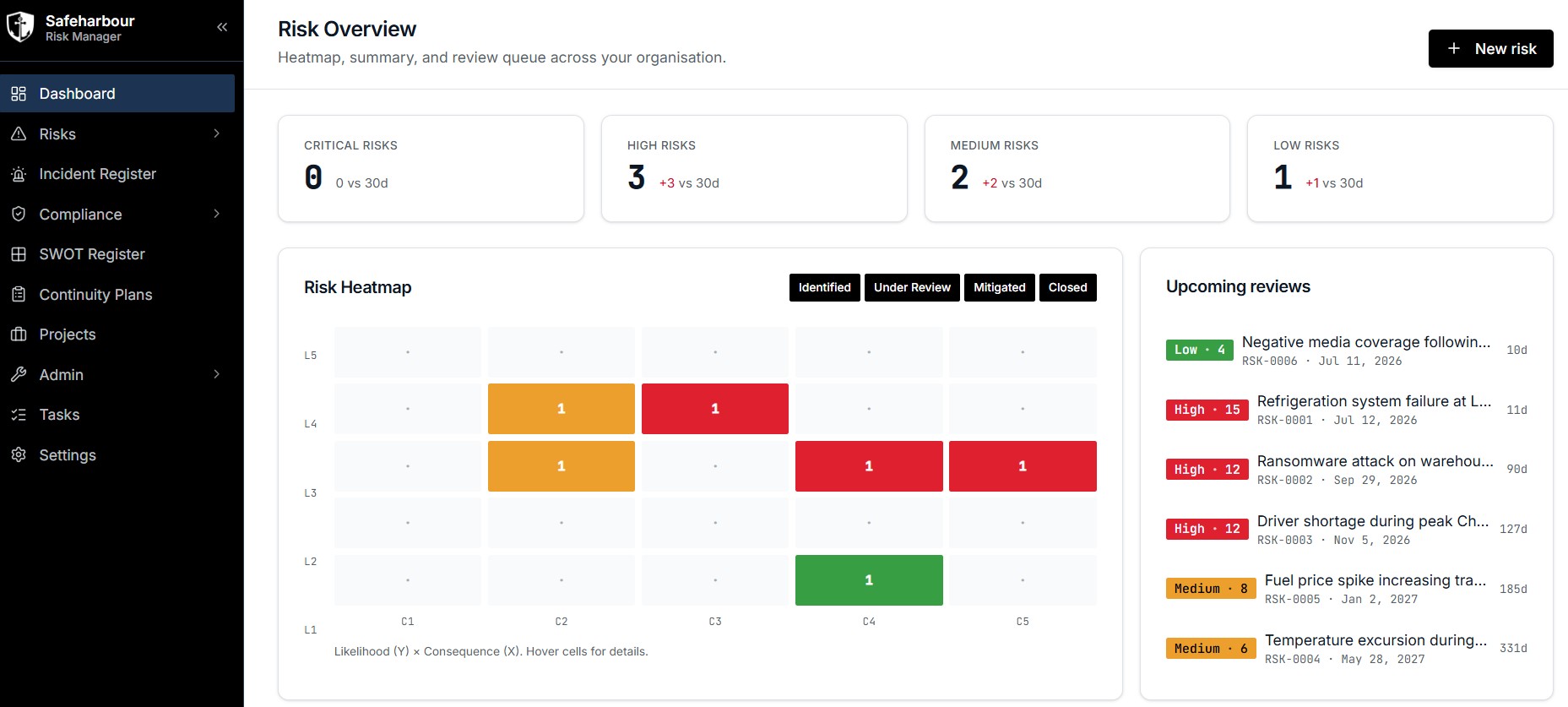Click the Compliance shield-check icon
Viewport: 1568px width, 707px height.
(x=19, y=214)
